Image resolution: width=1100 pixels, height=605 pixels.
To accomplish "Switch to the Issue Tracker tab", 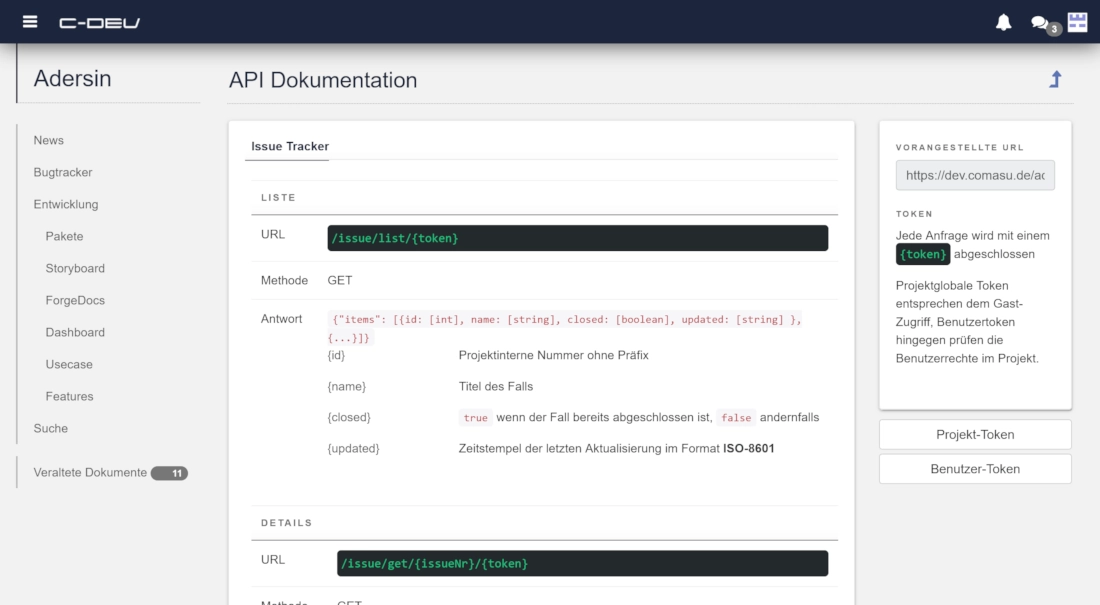I will (x=290, y=146).
